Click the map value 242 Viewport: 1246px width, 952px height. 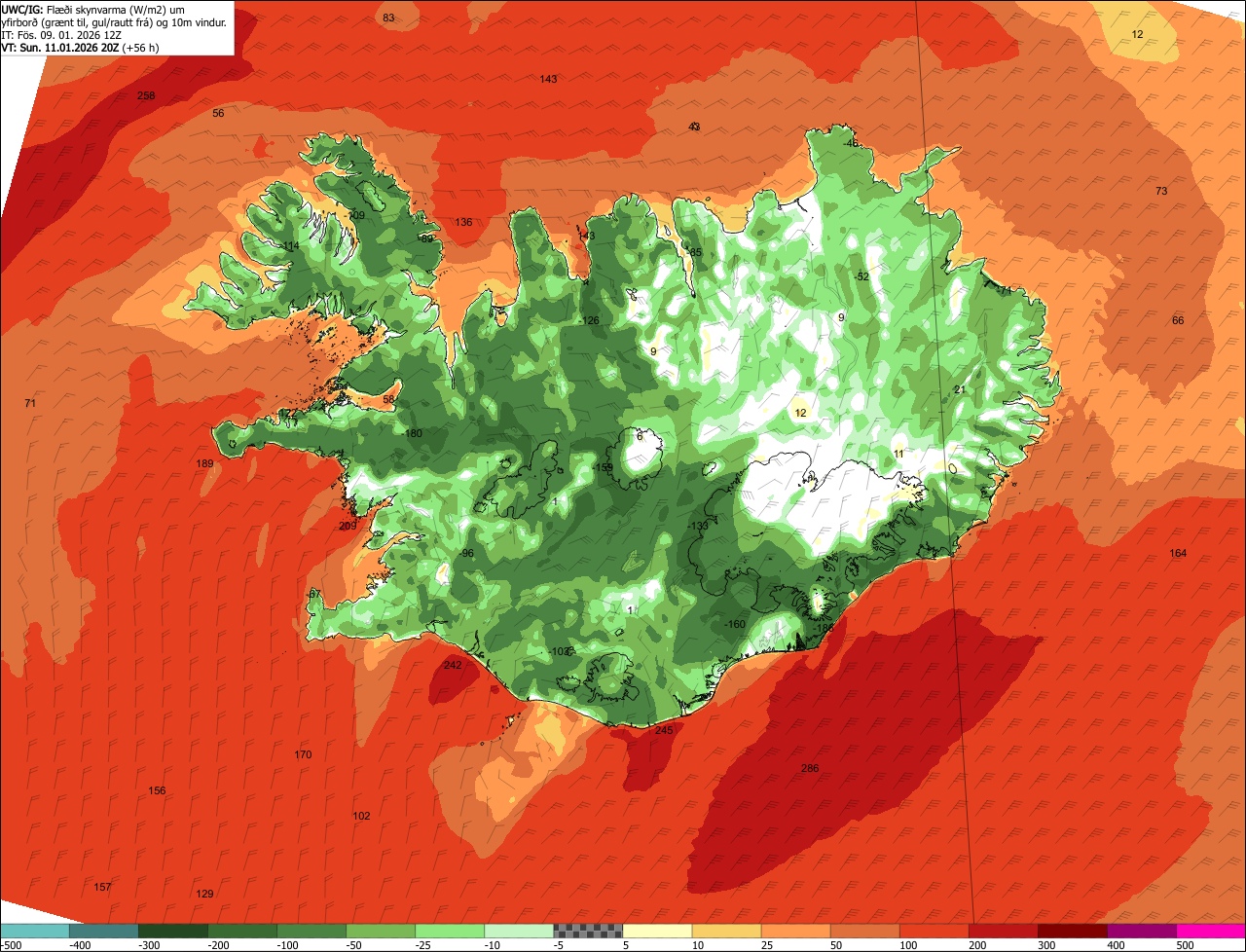[453, 665]
